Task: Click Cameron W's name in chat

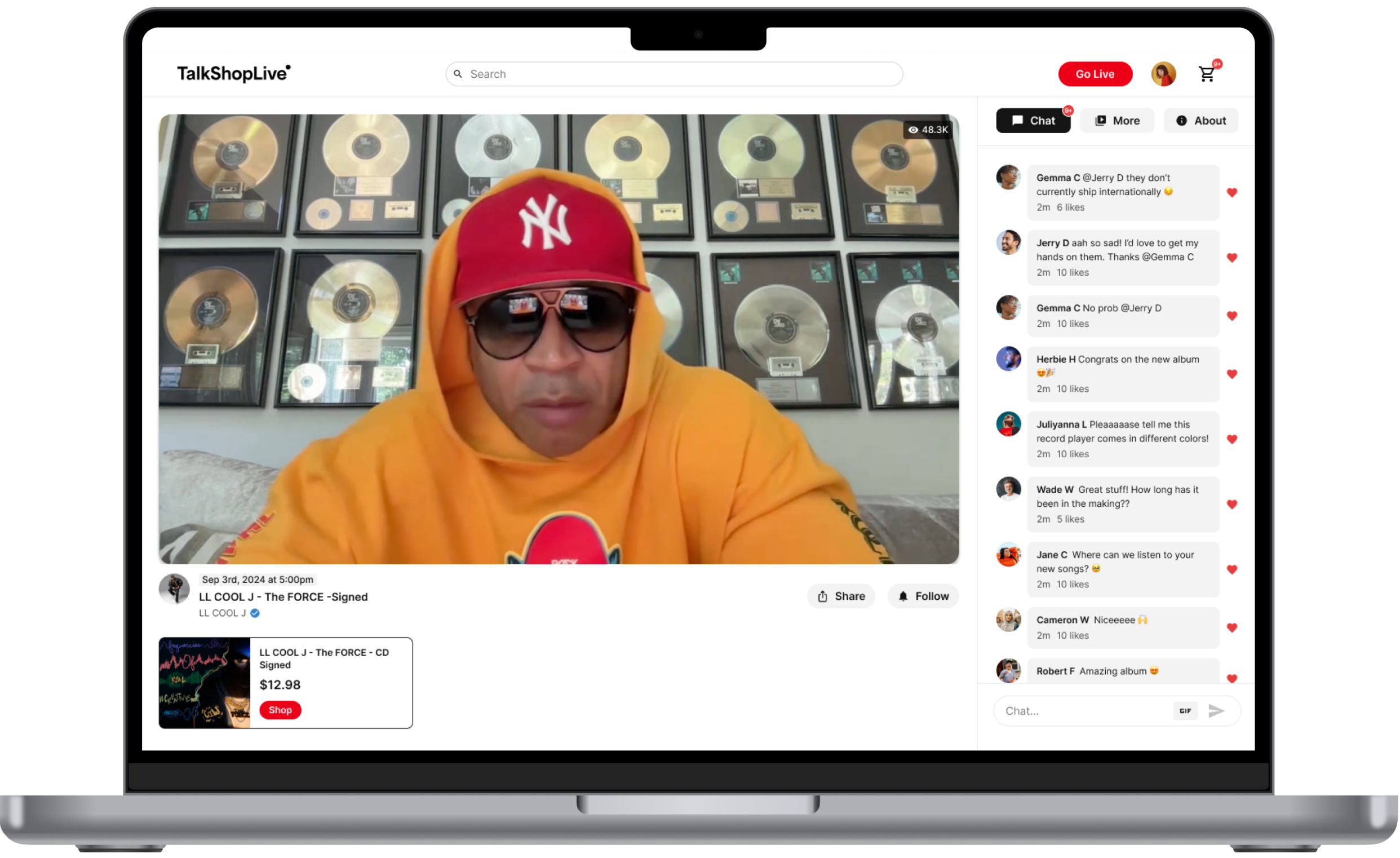Action: click(1063, 621)
